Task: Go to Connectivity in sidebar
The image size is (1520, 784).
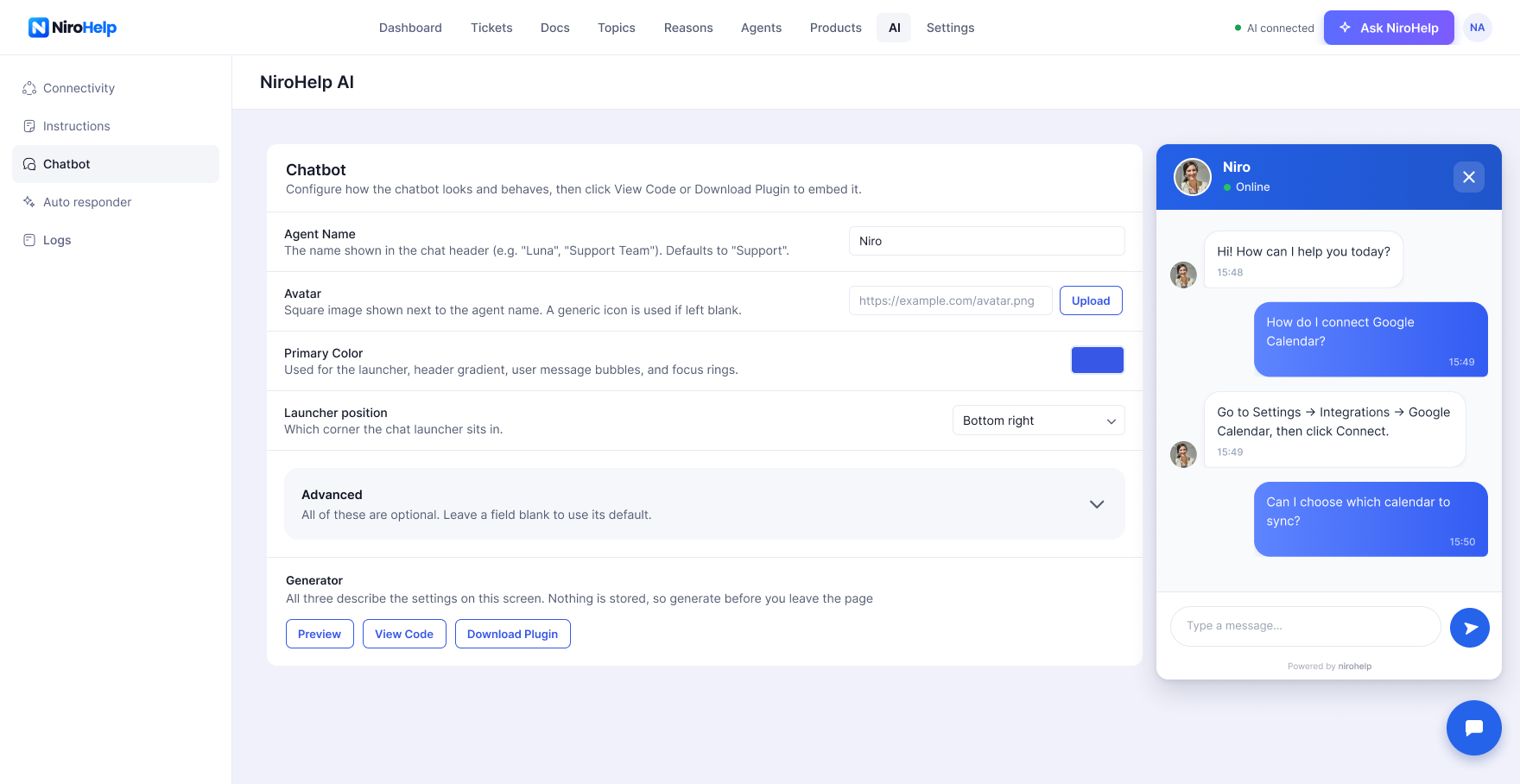Action: click(x=116, y=88)
